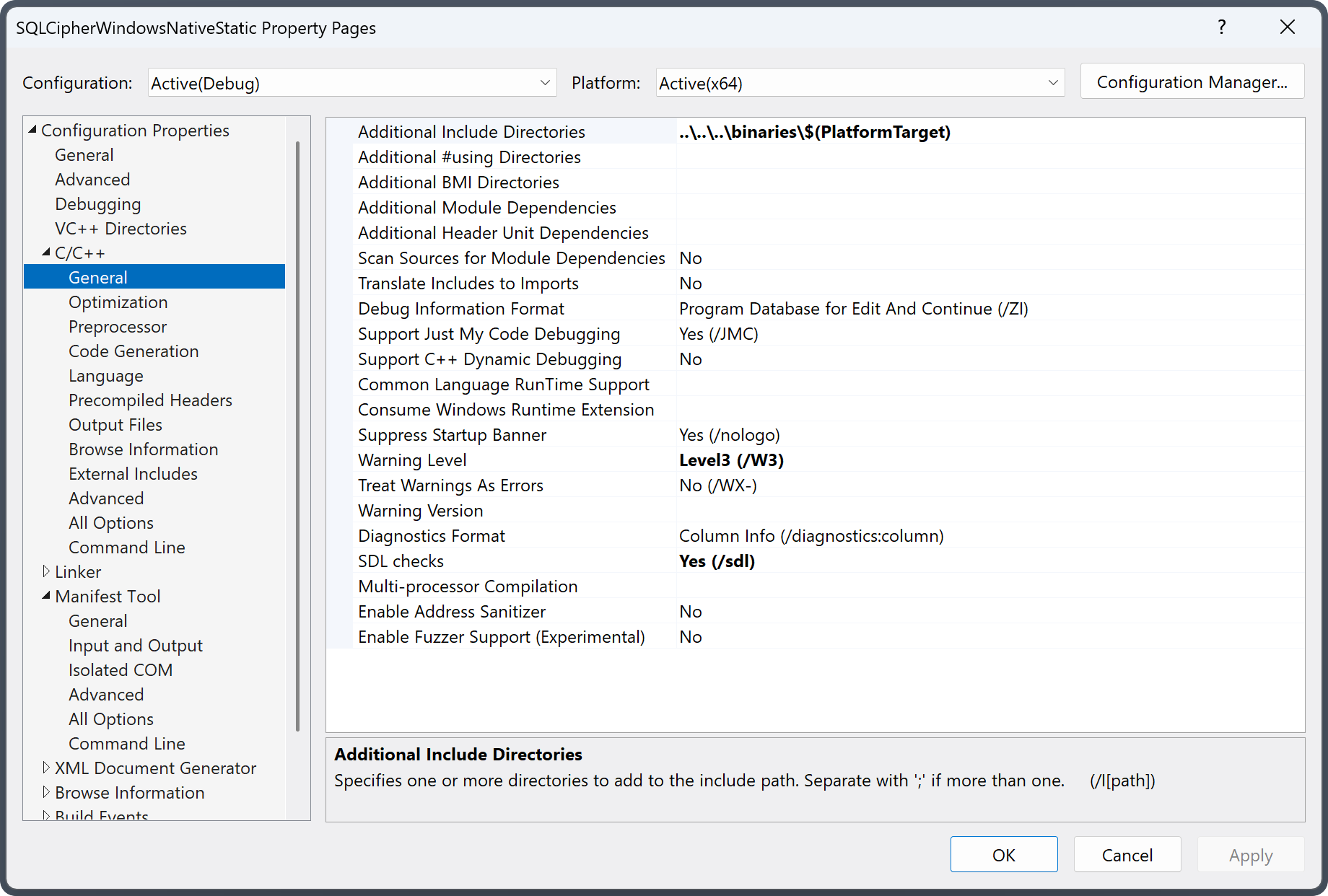This screenshot has width=1328, height=896.
Task: Select General under Manifest Tool
Action: pyautogui.click(x=98, y=621)
